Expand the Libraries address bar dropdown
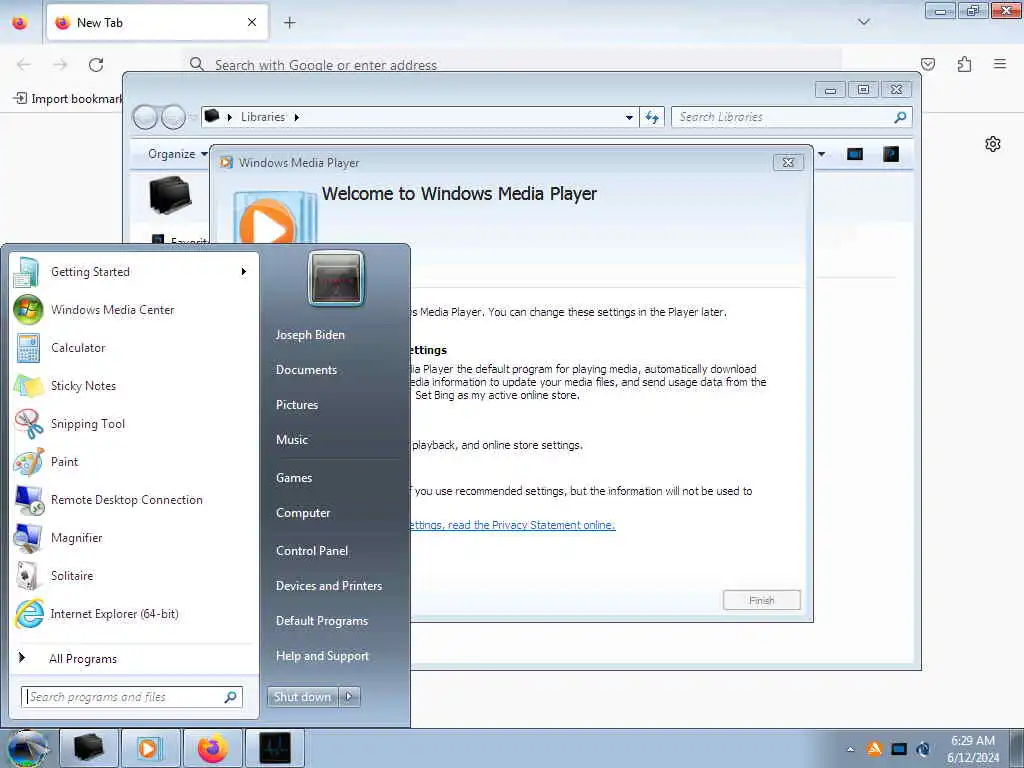 (629, 118)
